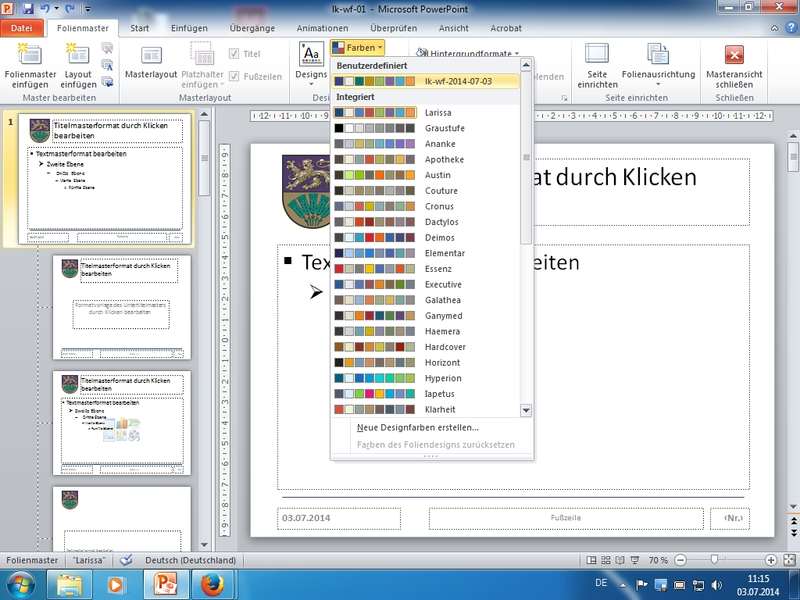Click Layout einfügen icon
Image resolution: width=800 pixels, height=600 pixels.
click(78, 57)
